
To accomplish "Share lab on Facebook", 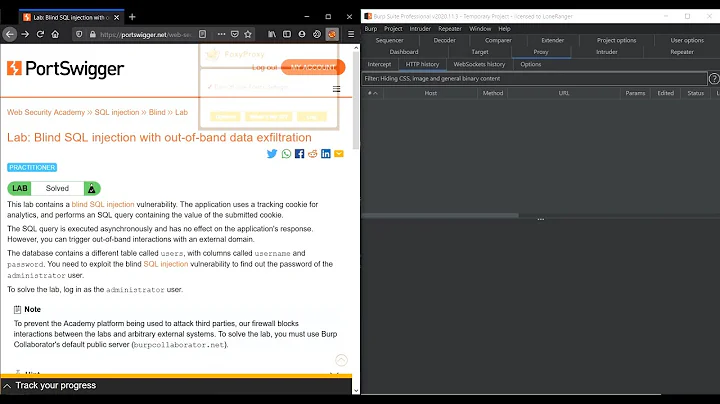I will [x=299, y=154].
